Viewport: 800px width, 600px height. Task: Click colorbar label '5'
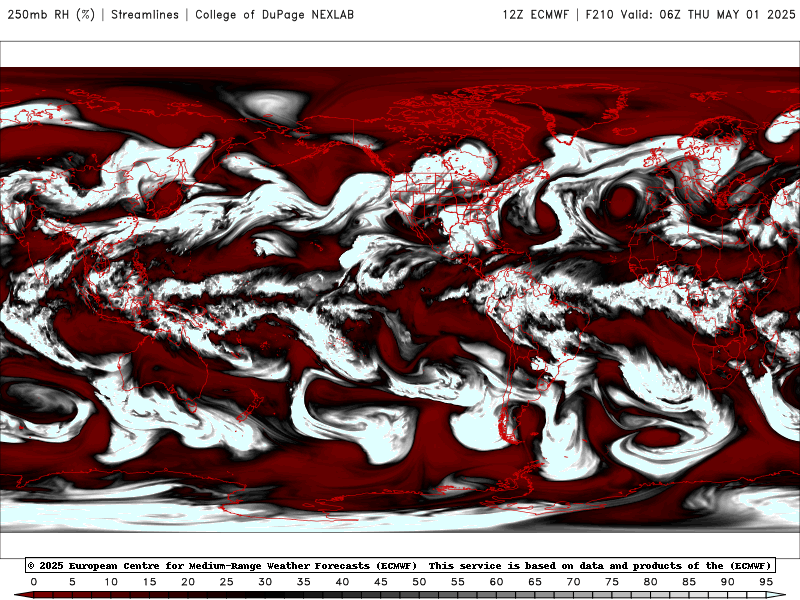coord(72,582)
